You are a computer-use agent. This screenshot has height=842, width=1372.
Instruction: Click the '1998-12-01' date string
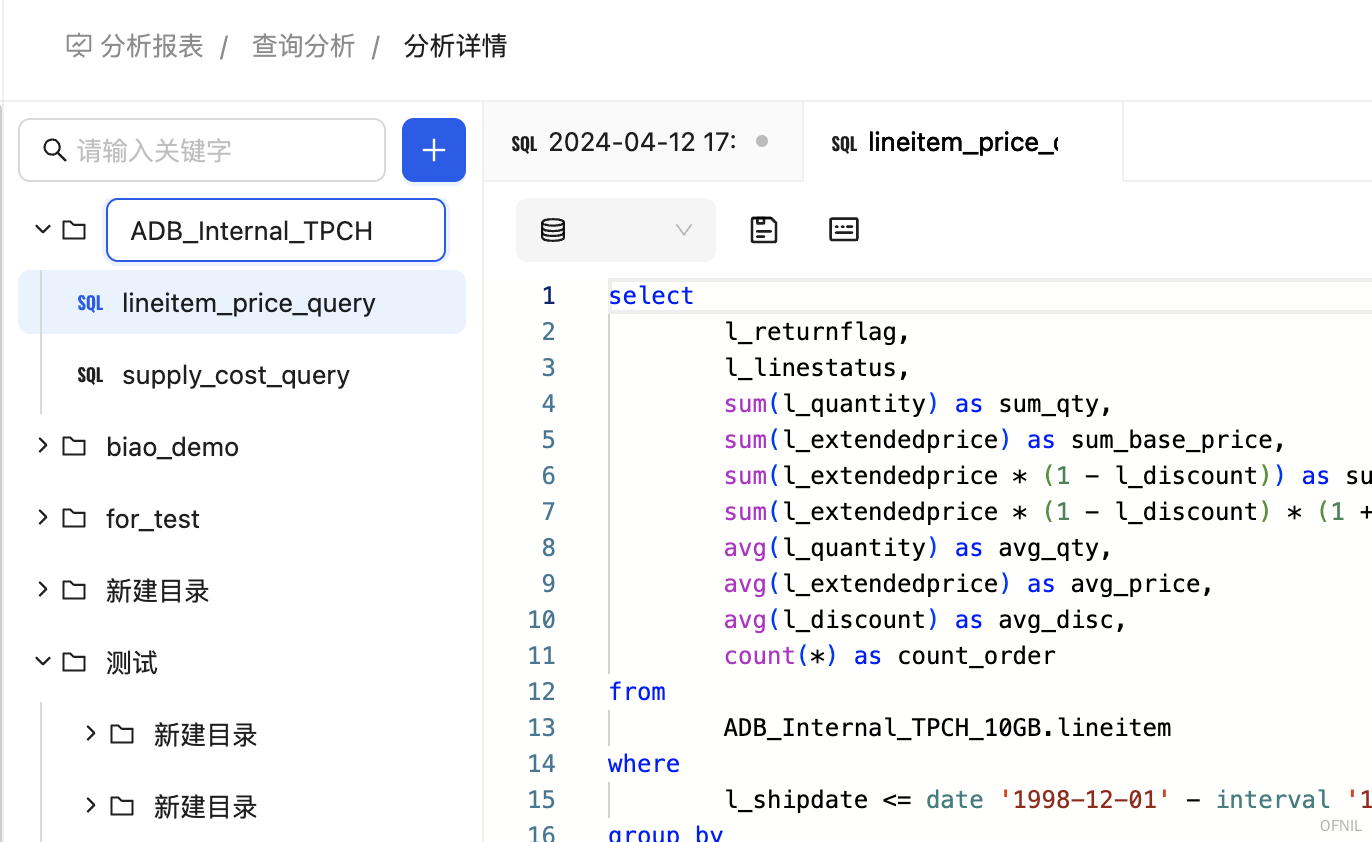tap(1085, 799)
